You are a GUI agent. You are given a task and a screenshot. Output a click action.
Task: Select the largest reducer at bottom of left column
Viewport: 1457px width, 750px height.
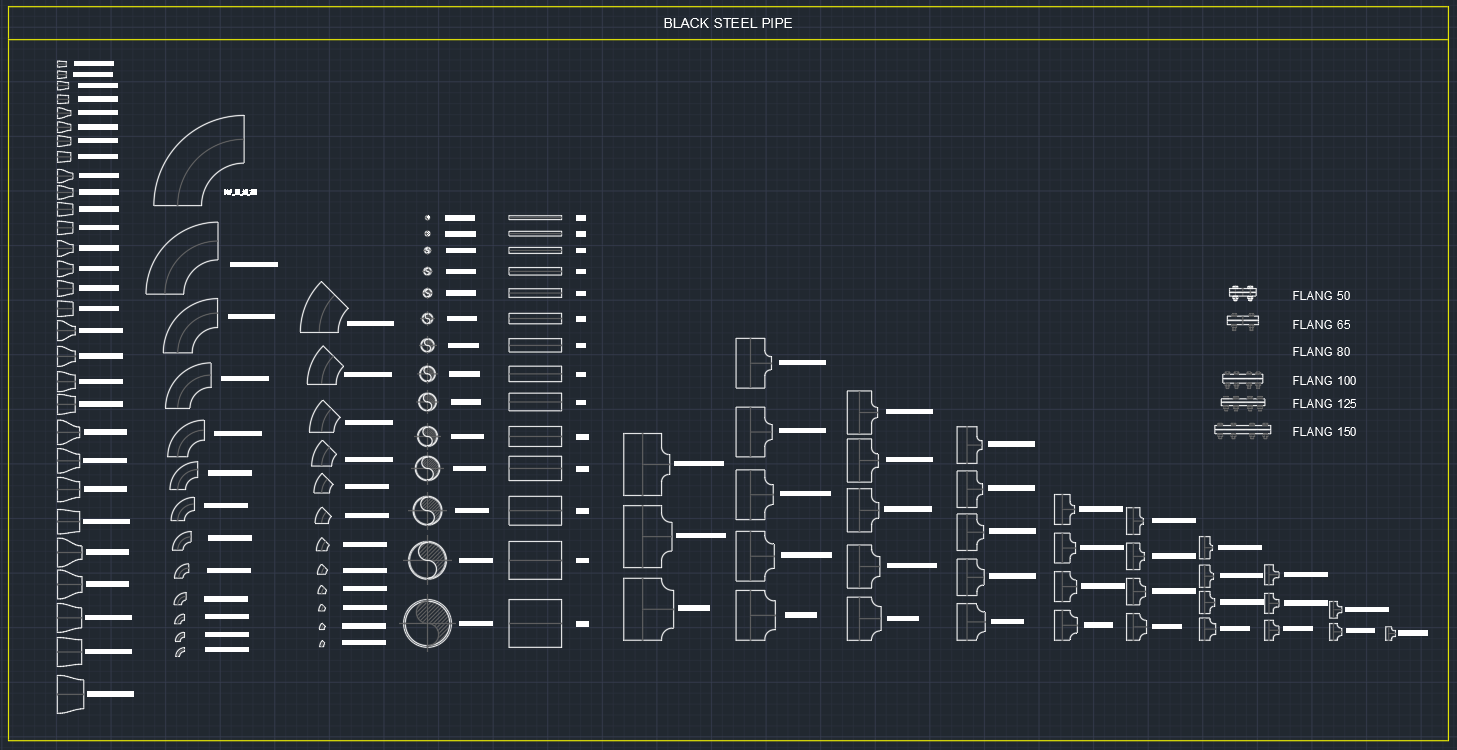[x=70, y=694]
